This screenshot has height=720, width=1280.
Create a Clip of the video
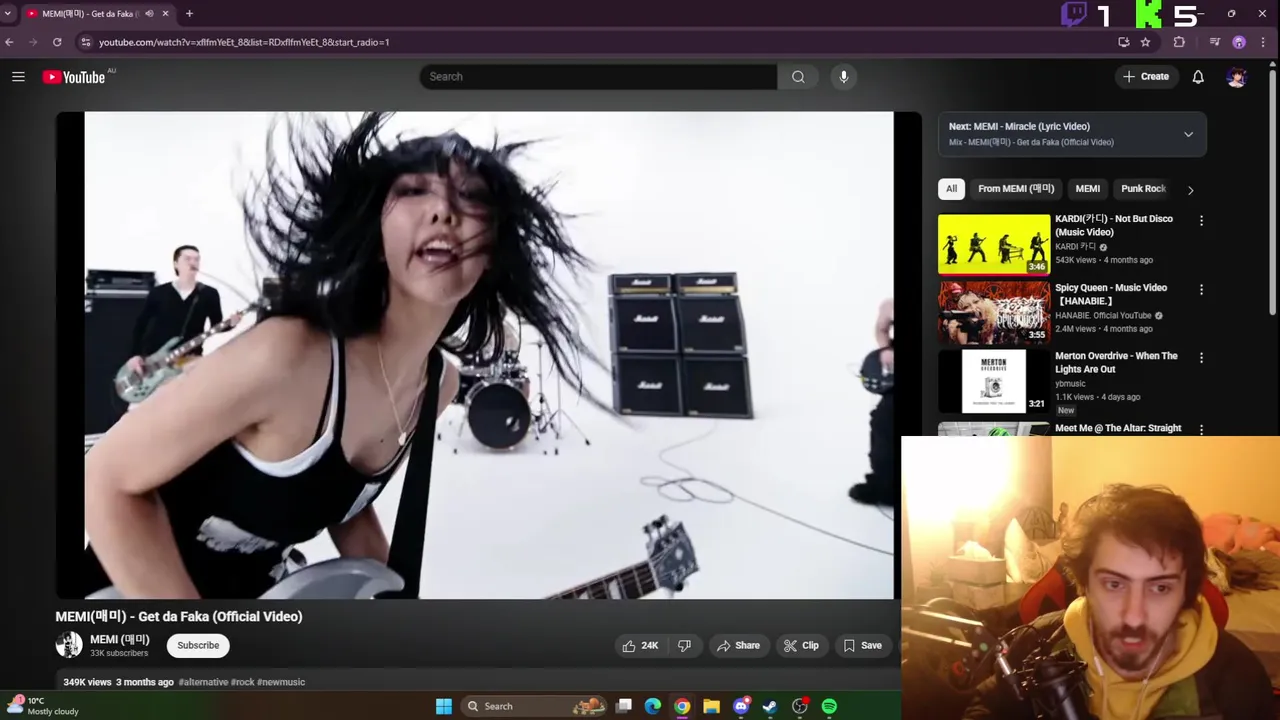click(801, 645)
